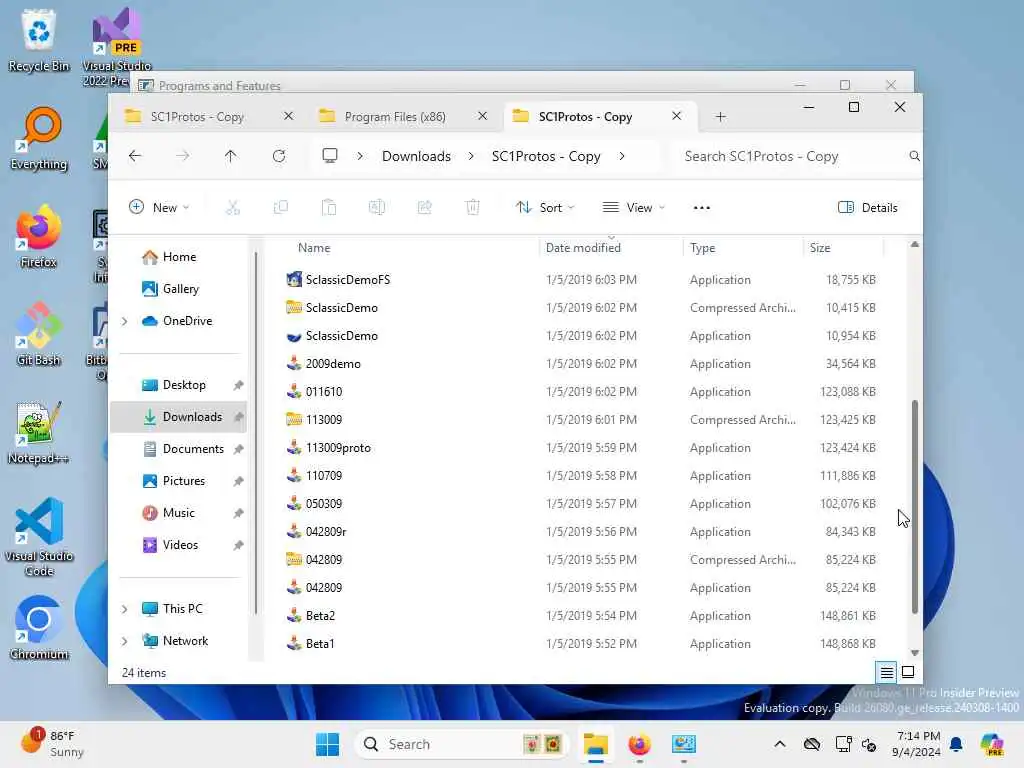
Task: Expand the Network tree node
Action: [125, 641]
